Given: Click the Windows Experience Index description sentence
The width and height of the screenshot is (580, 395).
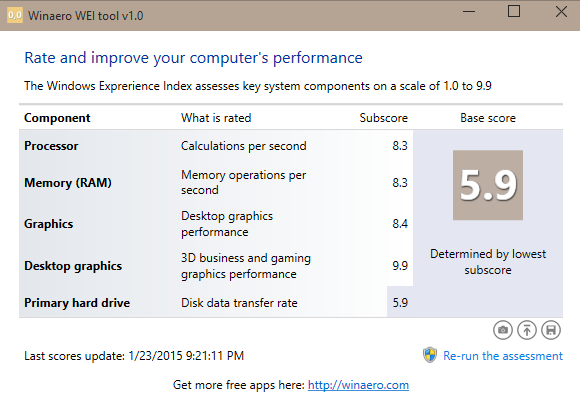Looking at the screenshot, I should pyautogui.click(x=258, y=86).
